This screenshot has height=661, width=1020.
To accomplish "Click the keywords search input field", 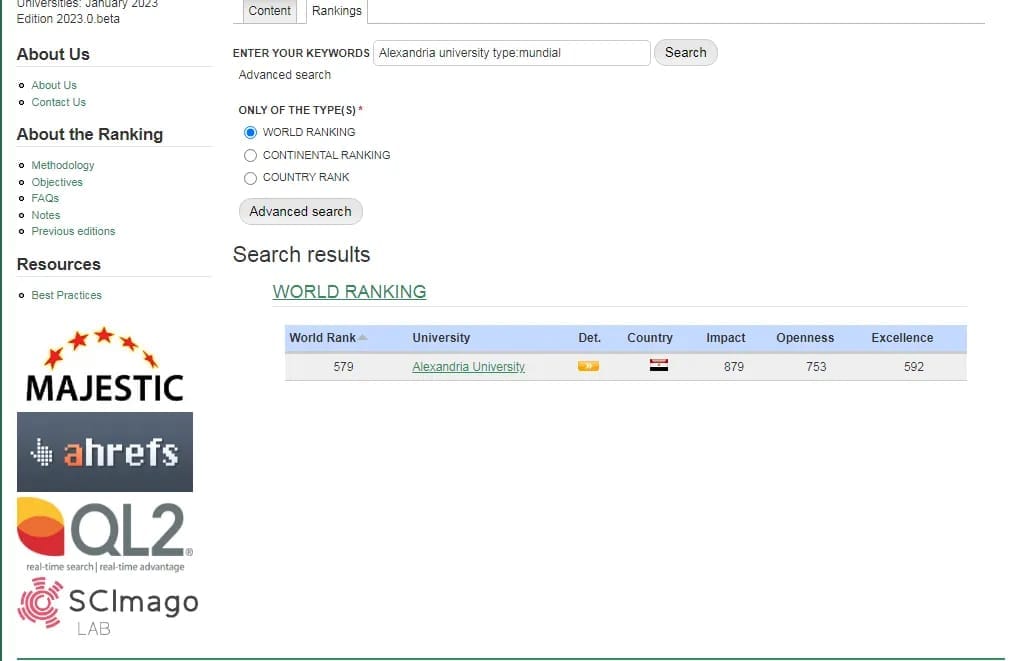I will [x=511, y=53].
